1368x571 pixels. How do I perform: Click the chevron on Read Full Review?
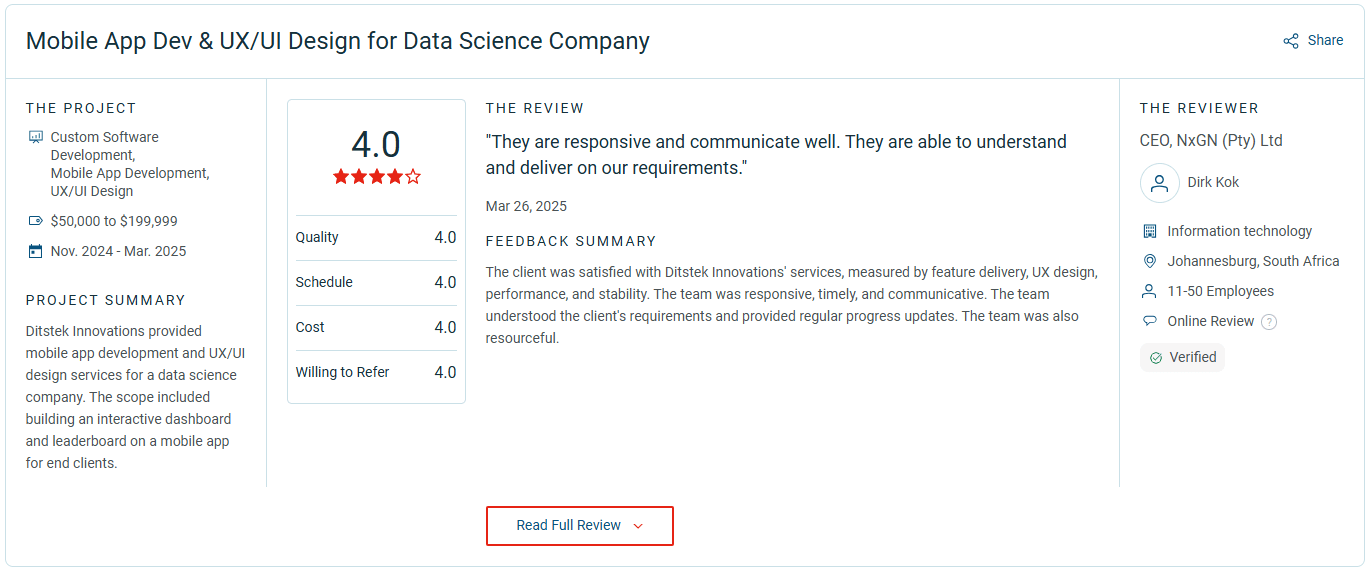638,526
